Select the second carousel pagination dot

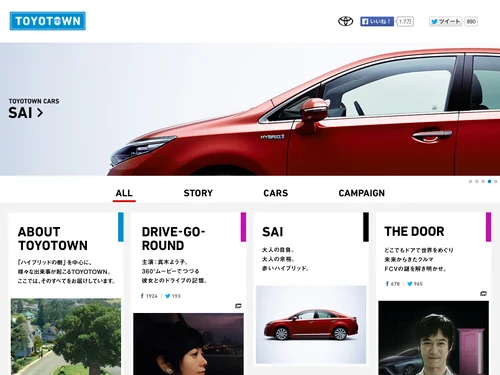[477, 181]
